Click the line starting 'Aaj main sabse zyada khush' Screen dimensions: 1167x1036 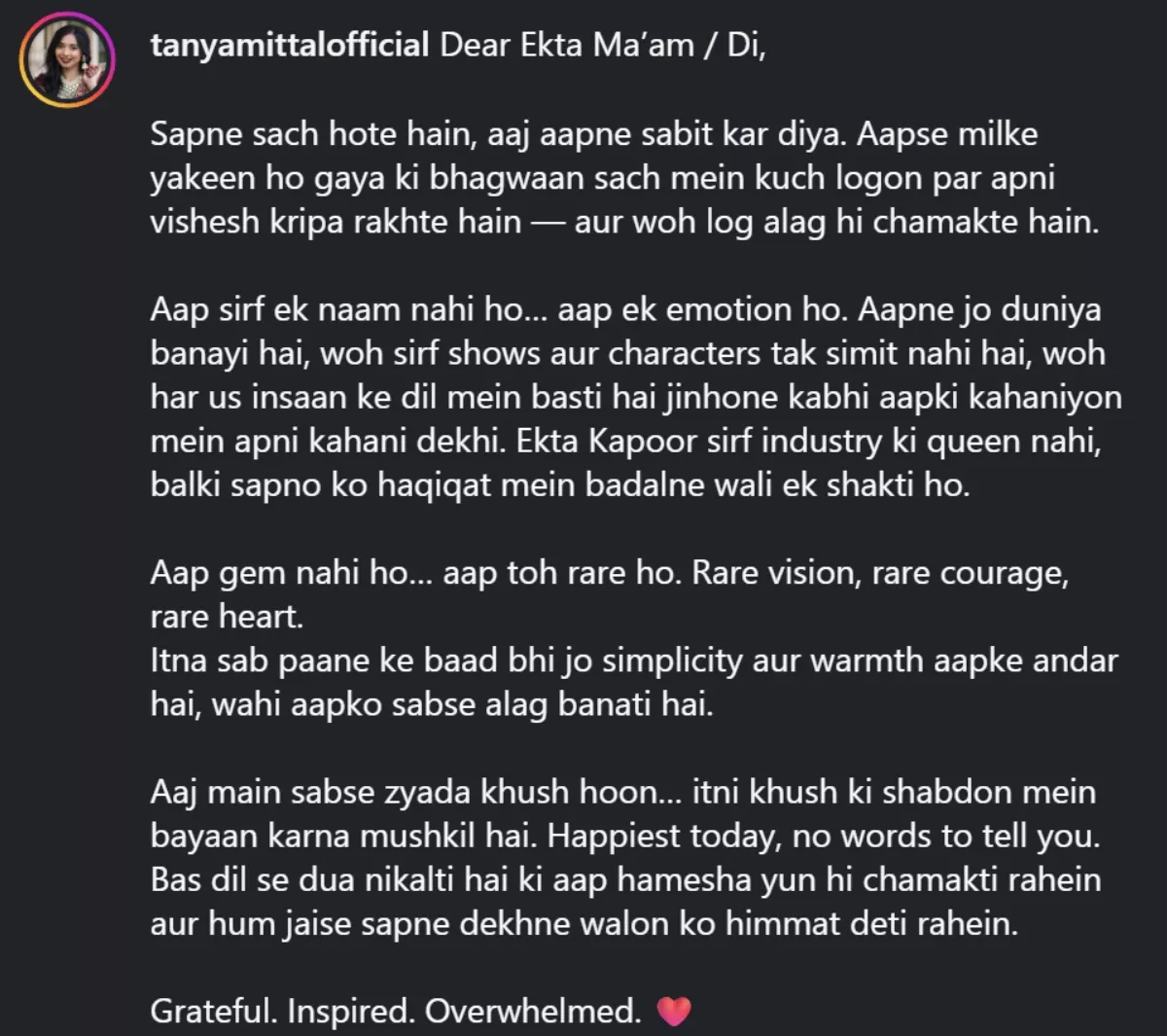pyautogui.click(x=623, y=792)
